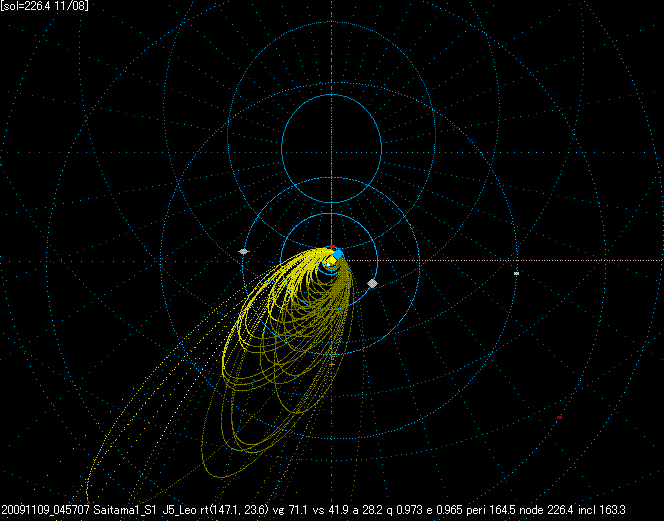Viewport: 664px width, 521px height.
Task: Click the station name Saitama1_S1
Action: pos(125,510)
